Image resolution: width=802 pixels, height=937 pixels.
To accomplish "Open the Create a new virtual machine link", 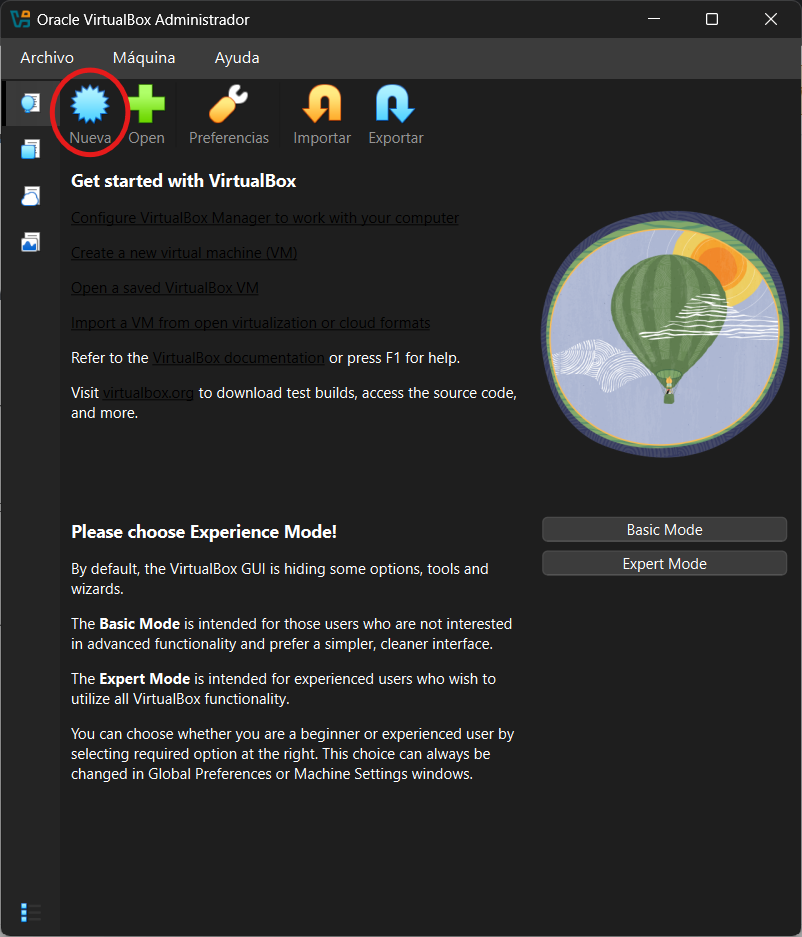I will 183,252.
